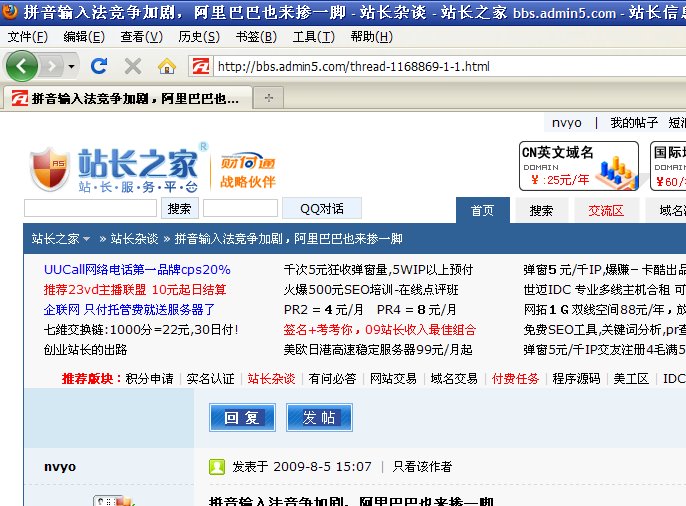
Task: Reload the page with the refresh icon
Action: point(99,66)
